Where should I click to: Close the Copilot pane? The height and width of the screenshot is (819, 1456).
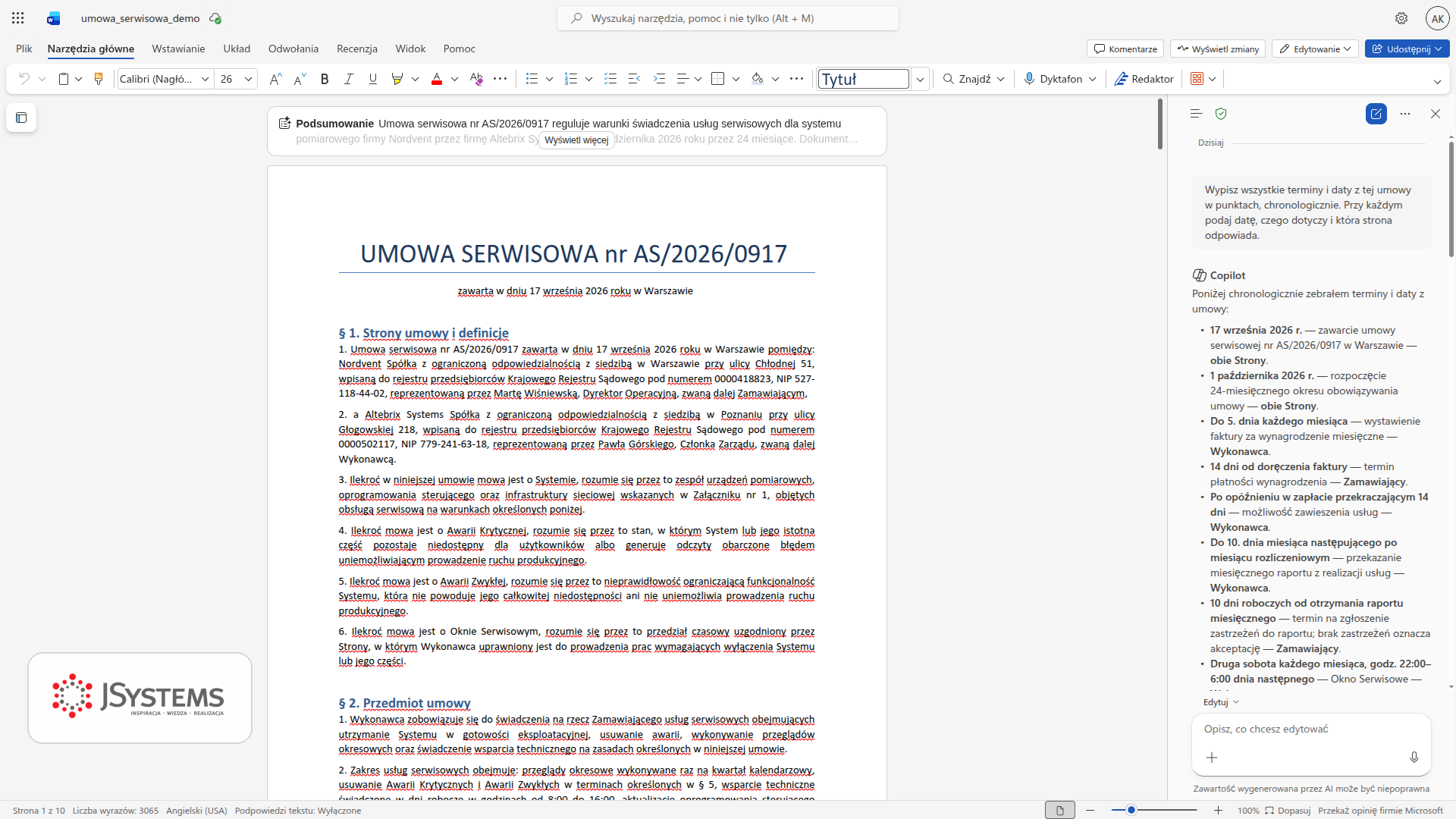pos(1436,114)
